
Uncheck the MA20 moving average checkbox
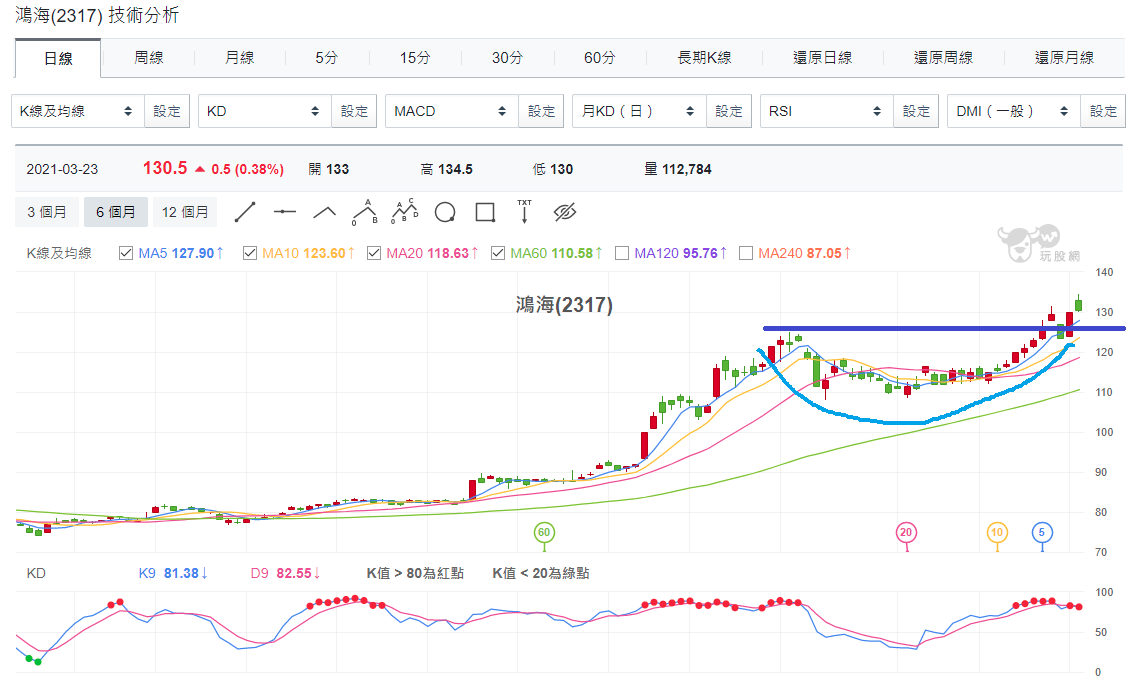[x=374, y=253]
